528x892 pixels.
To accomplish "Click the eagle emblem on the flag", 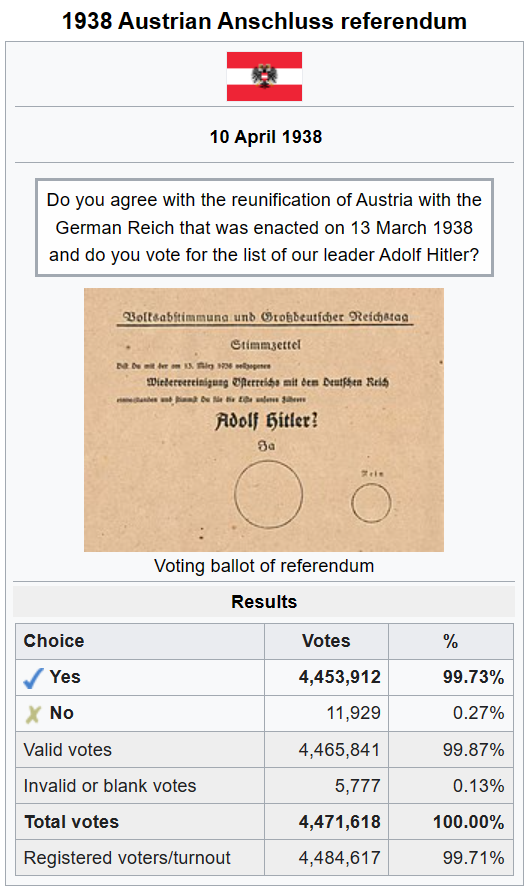I will pyautogui.click(x=265, y=76).
